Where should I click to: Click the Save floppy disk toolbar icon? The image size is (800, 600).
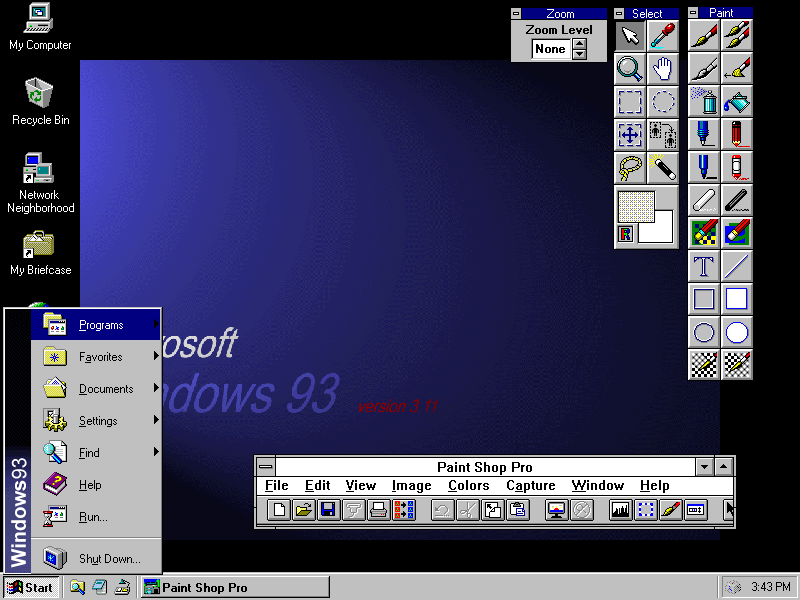[x=328, y=510]
